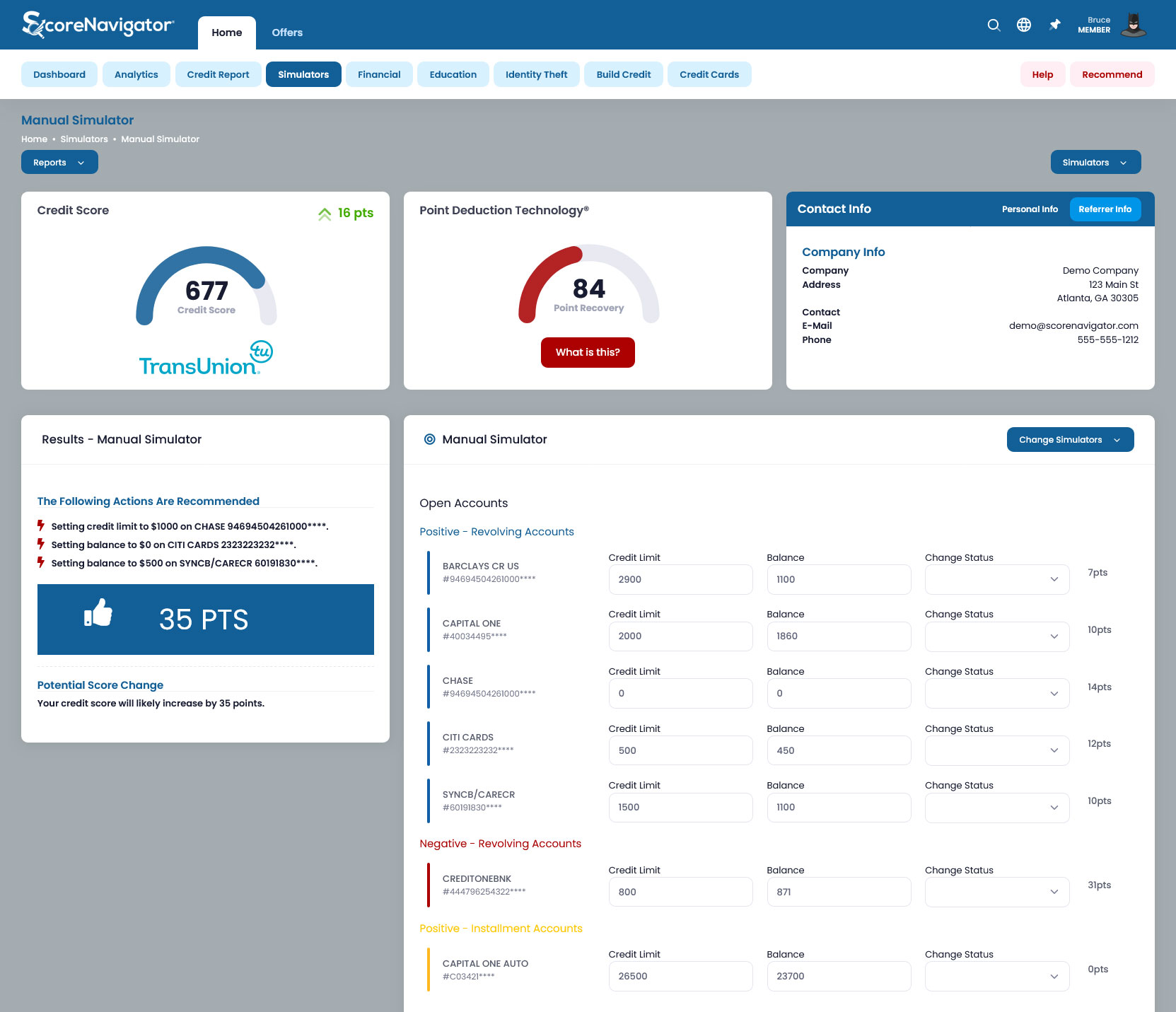The image size is (1176, 1012).
Task: Edit CAPITAL ONE credit limit field showing 2000
Action: (680, 636)
